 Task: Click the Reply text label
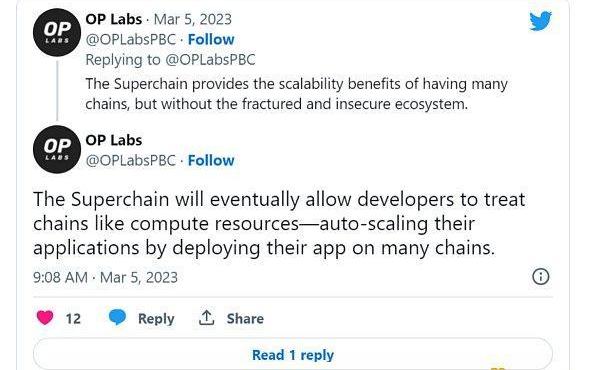(156, 319)
